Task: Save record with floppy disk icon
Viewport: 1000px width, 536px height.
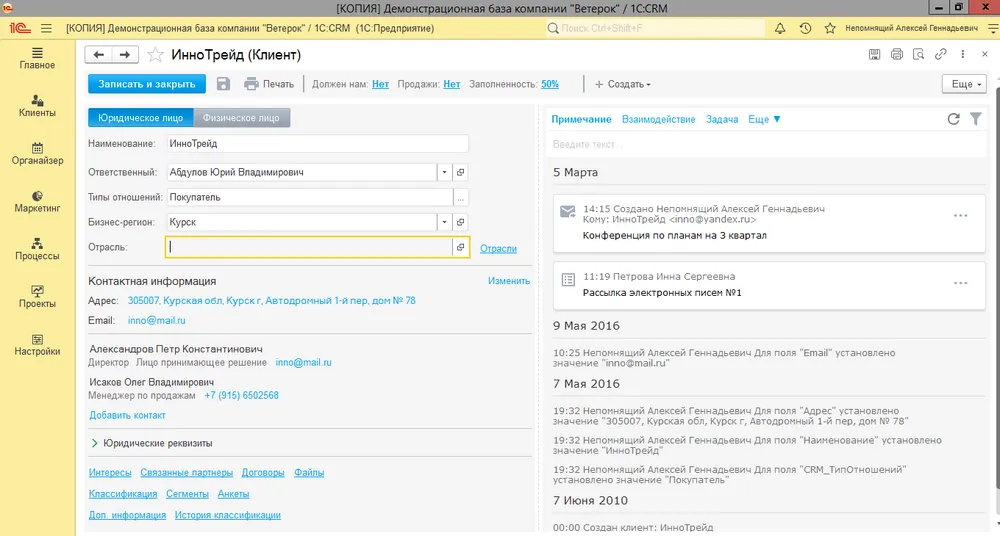Action: pos(223,84)
